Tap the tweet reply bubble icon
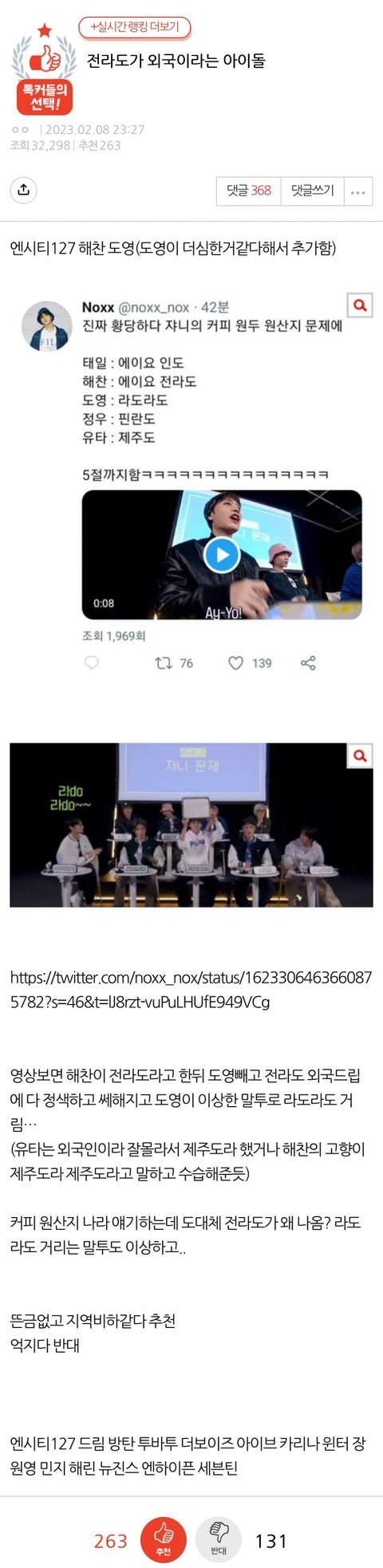 pos(92,663)
